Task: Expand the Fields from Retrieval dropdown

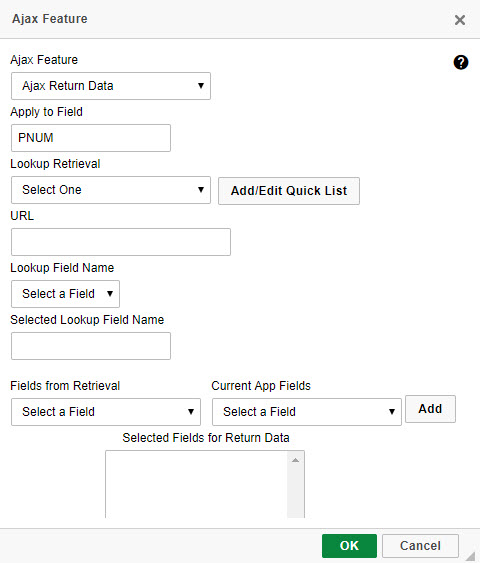Action: pyautogui.click(x=106, y=412)
